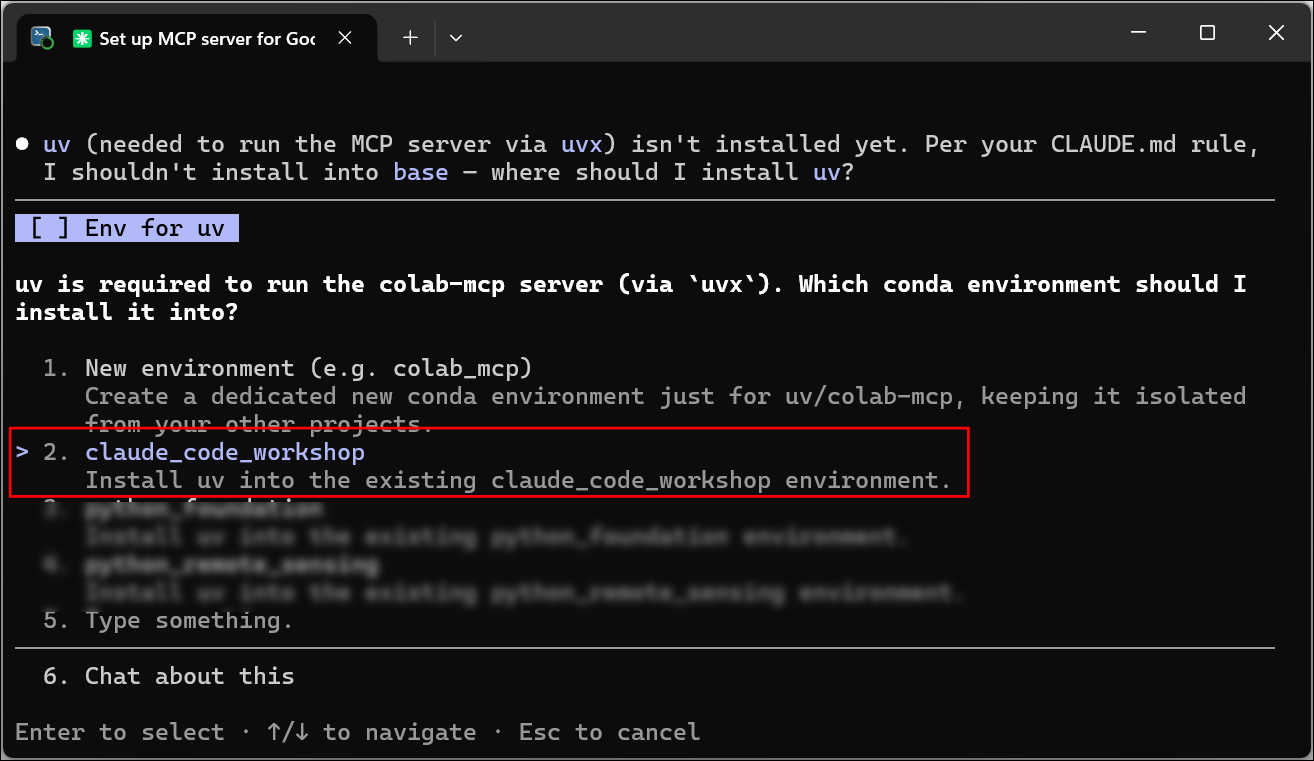Select option 6 Chat about this
Viewport: 1314px width, 761px height.
coord(168,676)
